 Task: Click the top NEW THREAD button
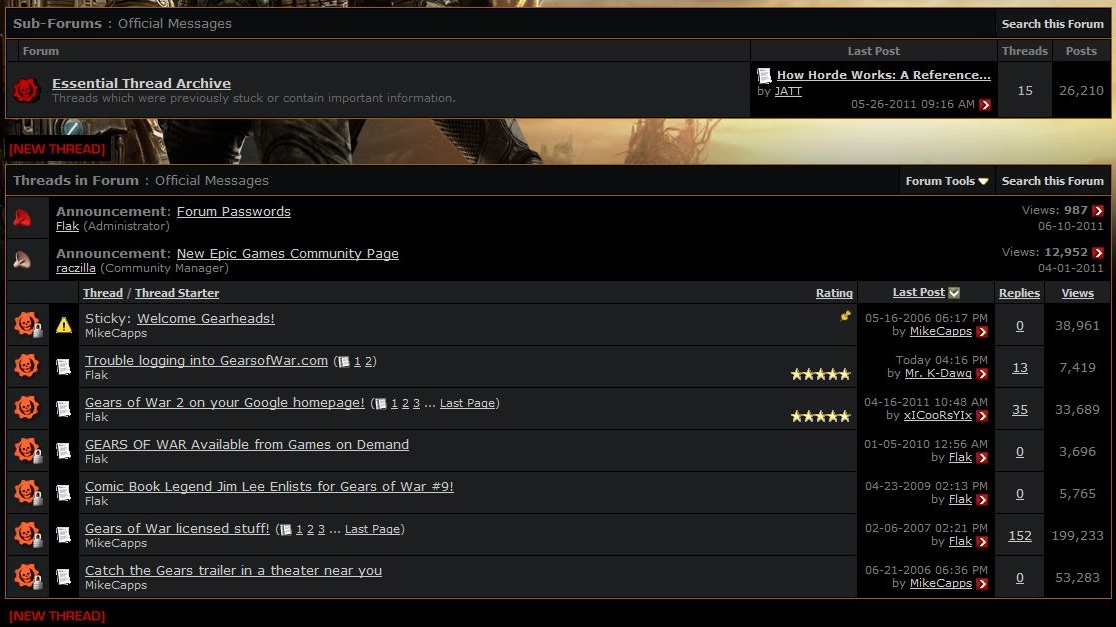pyautogui.click(x=57, y=149)
